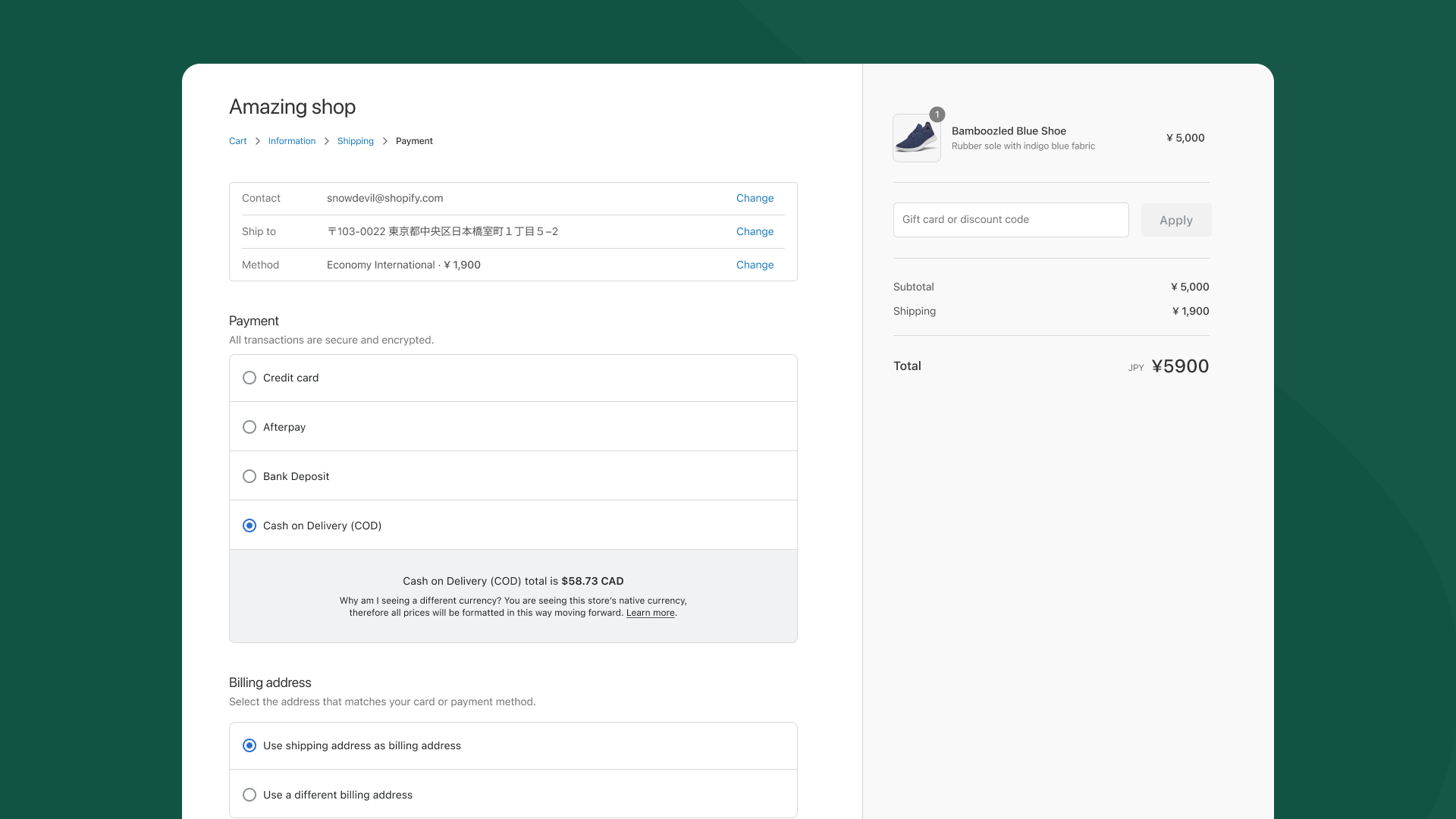Viewport: 1456px width, 819px height.
Task: Click the chevron before the Payment breadcrumb
Action: (385, 141)
